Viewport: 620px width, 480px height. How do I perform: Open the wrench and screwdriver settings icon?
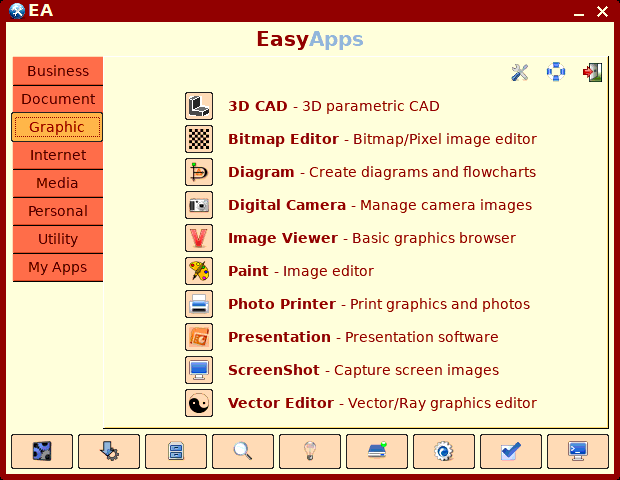[x=520, y=72]
